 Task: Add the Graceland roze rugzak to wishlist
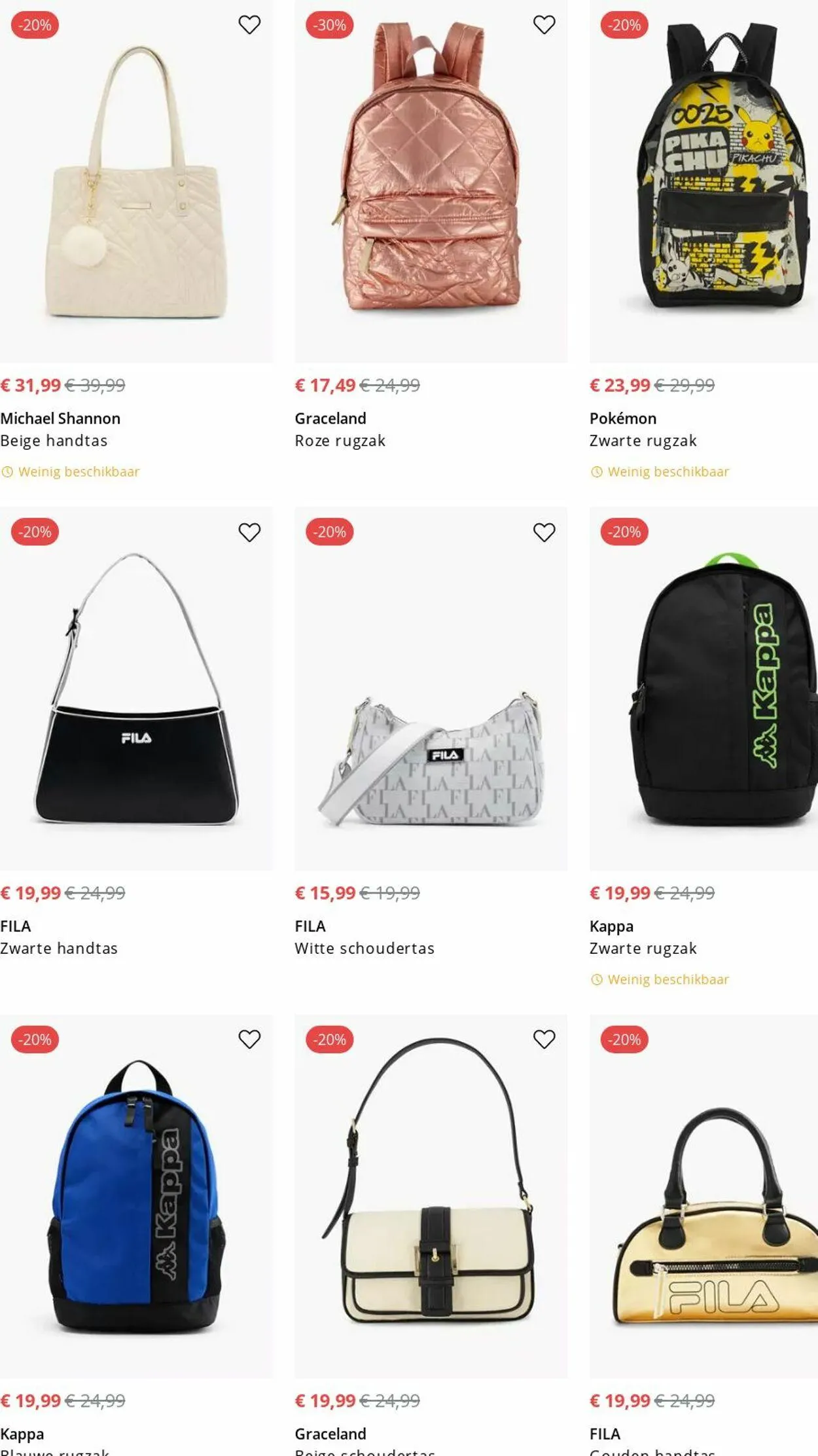click(544, 25)
